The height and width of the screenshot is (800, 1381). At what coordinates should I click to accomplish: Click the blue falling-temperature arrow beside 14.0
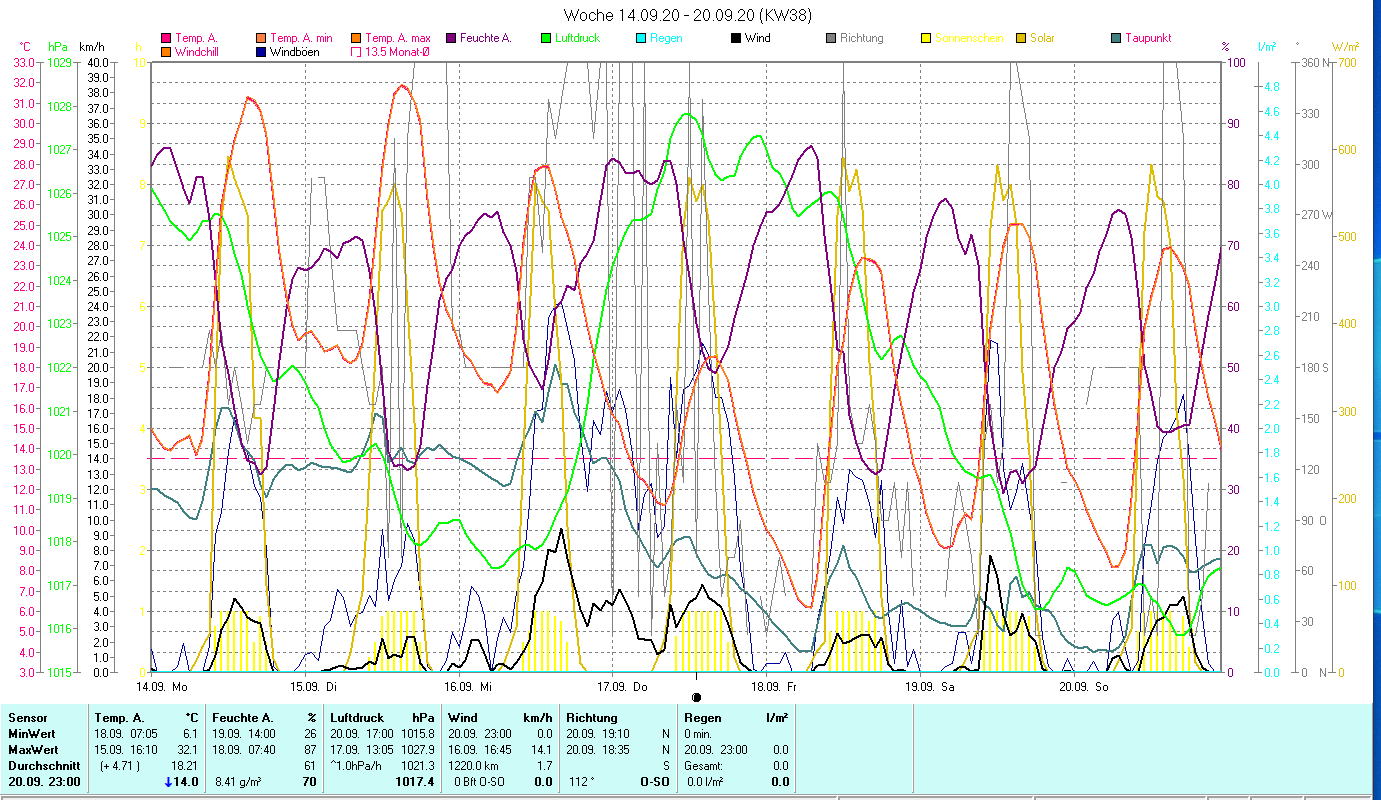tap(167, 782)
